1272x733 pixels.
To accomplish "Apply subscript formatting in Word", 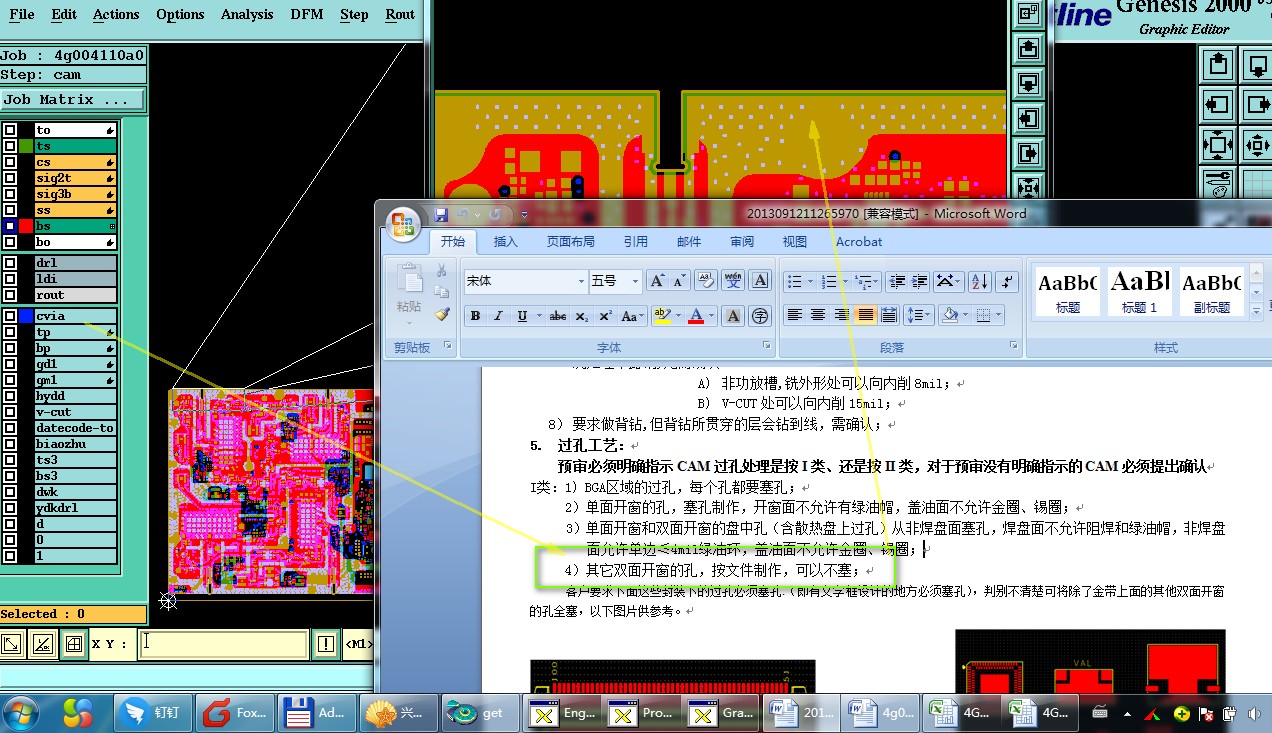I will click(583, 316).
